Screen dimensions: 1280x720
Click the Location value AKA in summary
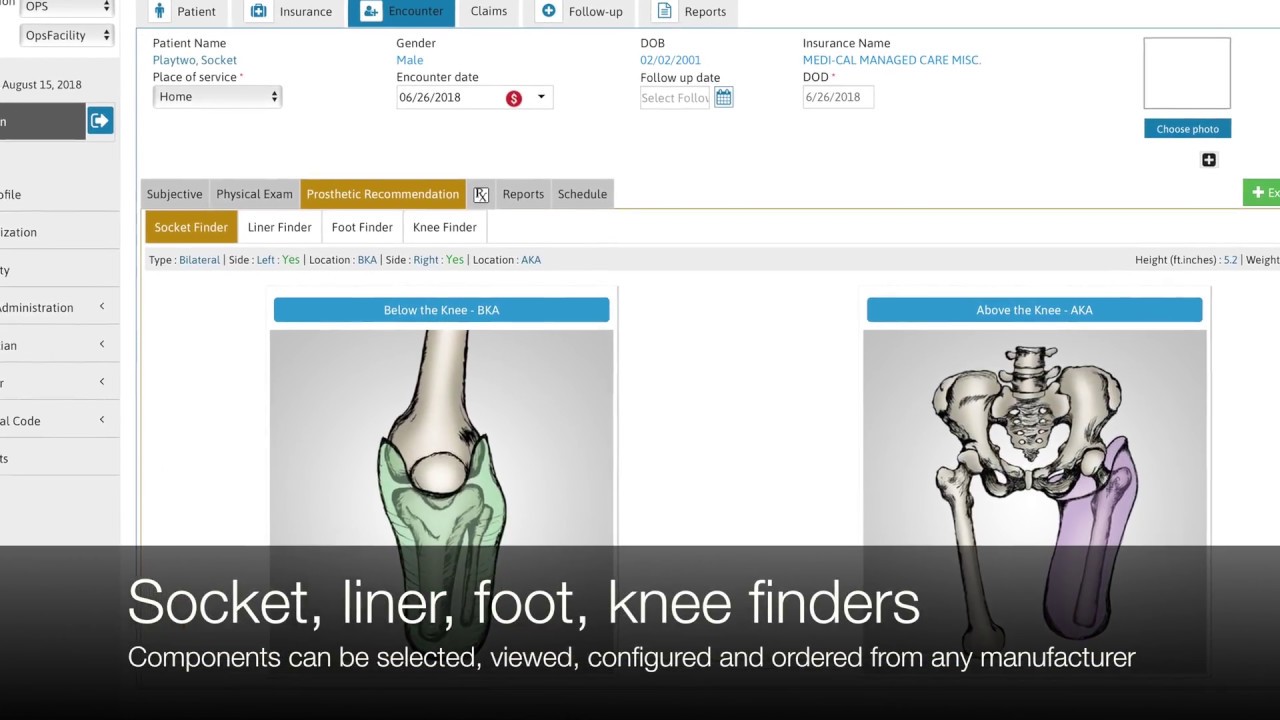531,260
